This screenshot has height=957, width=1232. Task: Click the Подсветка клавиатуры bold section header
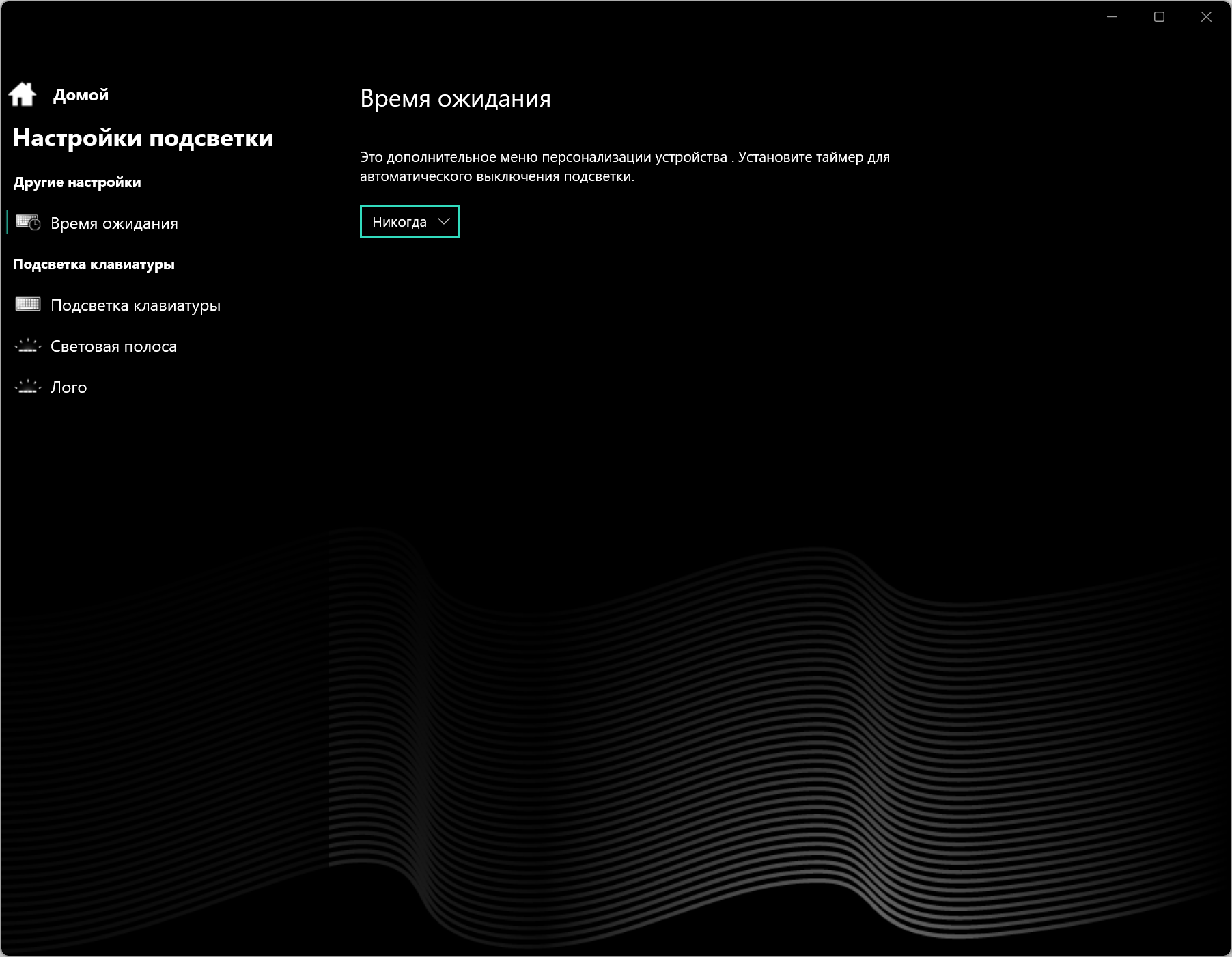tap(94, 264)
